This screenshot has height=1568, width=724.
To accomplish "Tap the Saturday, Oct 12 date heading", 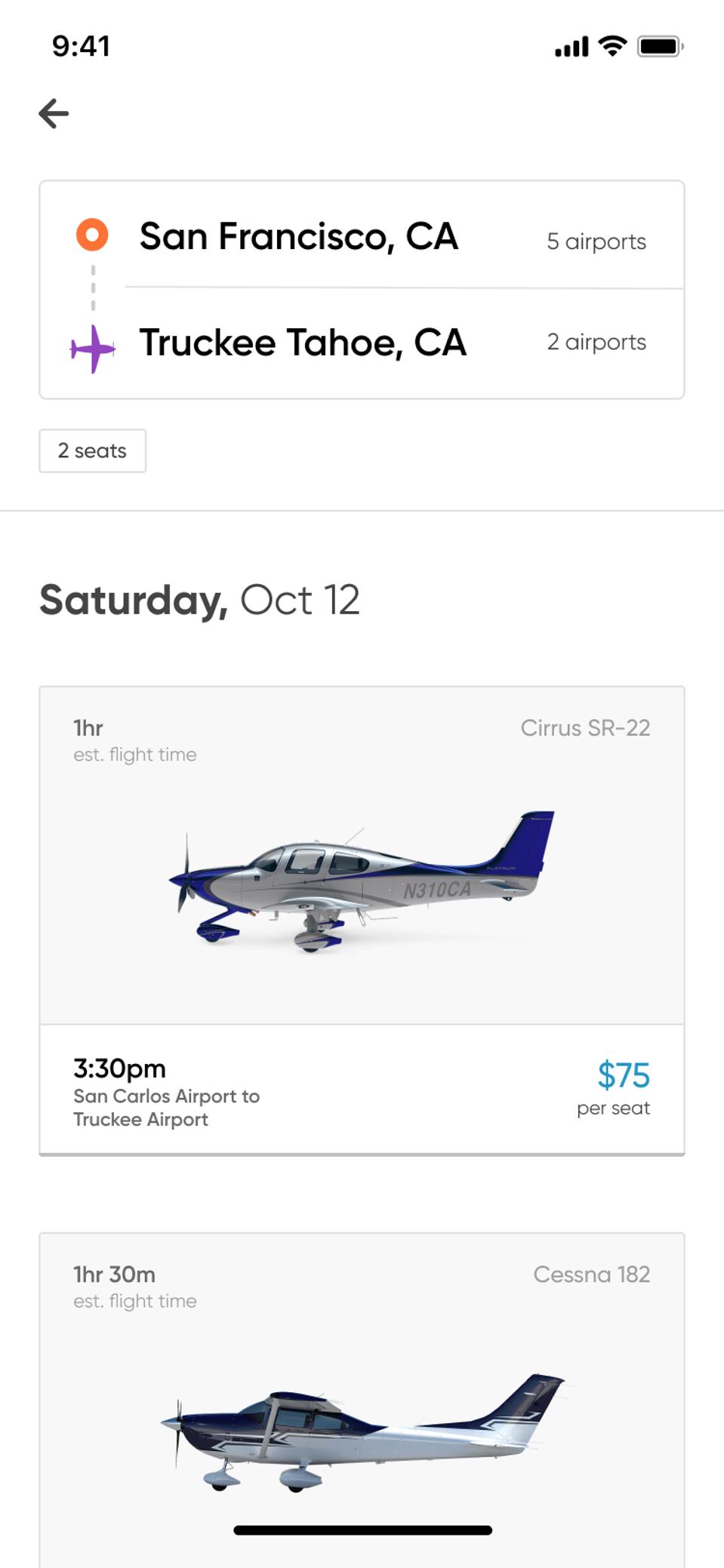I will point(199,601).
